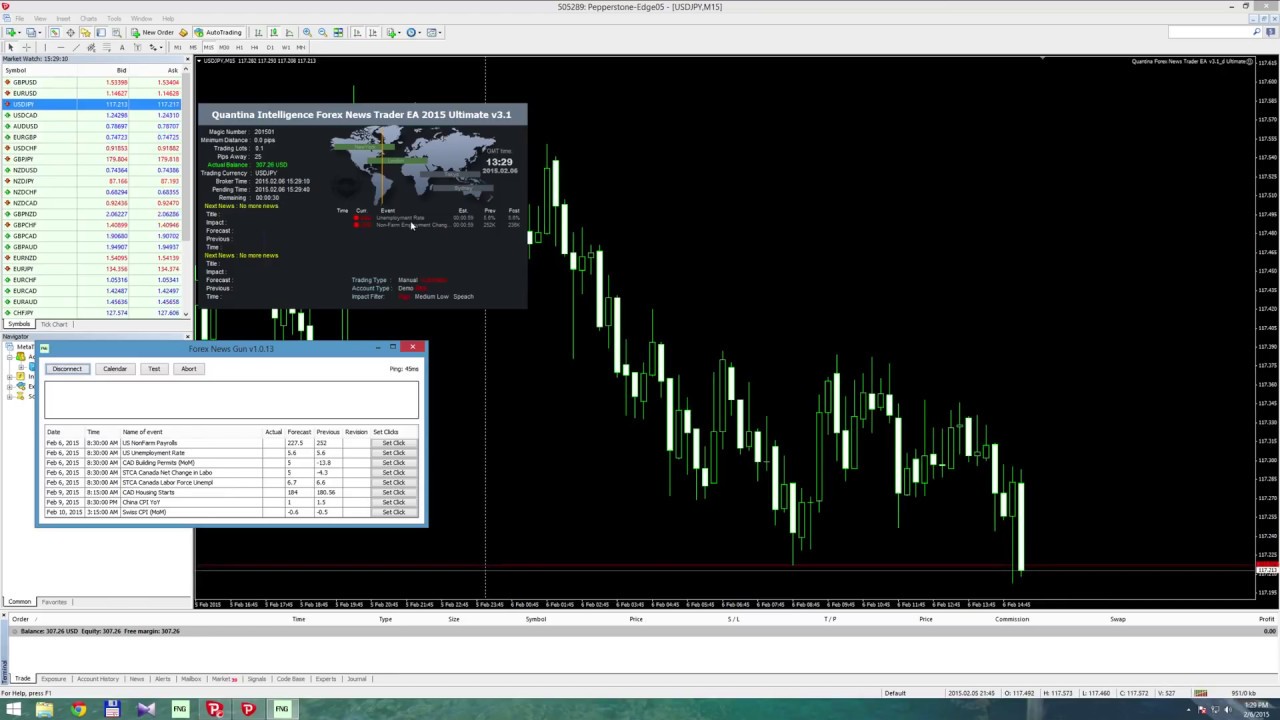This screenshot has height=720, width=1280.
Task: Select the crosshair tool
Action: [26, 47]
